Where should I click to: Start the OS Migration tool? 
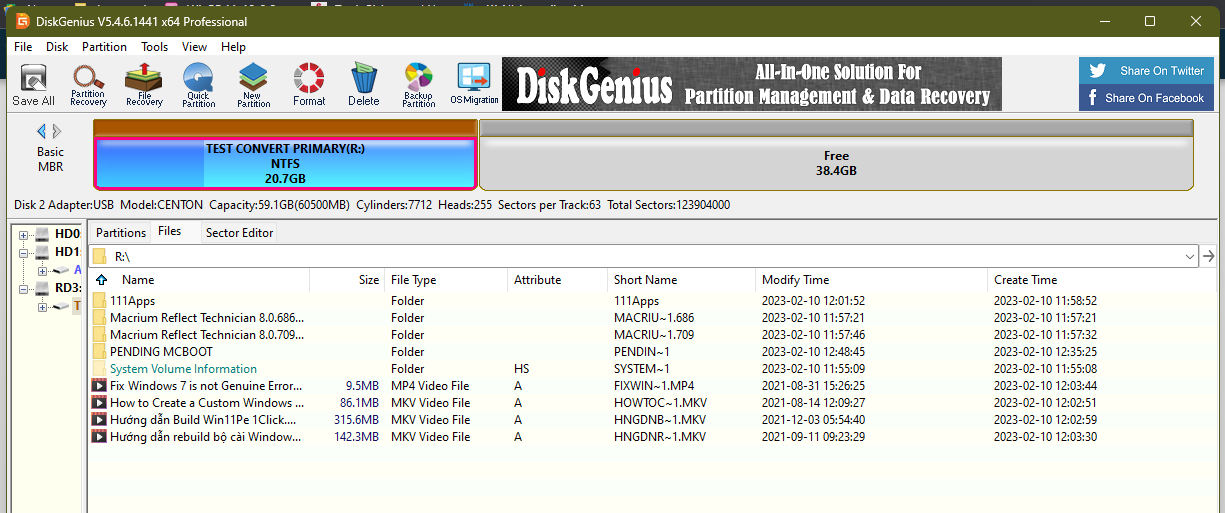click(x=474, y=84)
